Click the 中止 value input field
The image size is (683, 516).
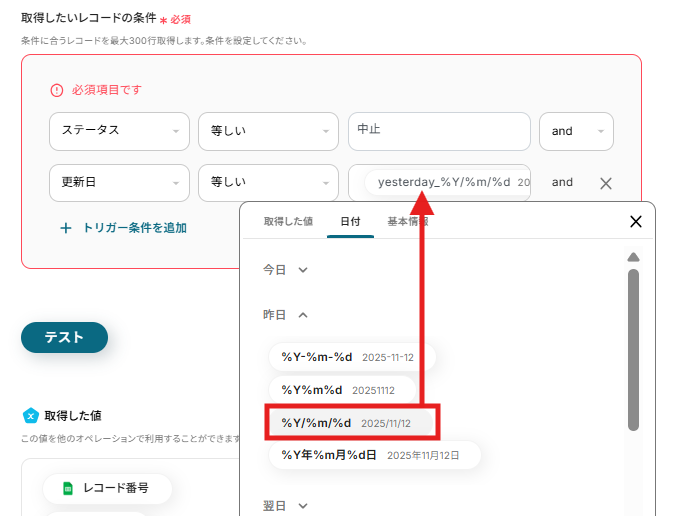439,132
